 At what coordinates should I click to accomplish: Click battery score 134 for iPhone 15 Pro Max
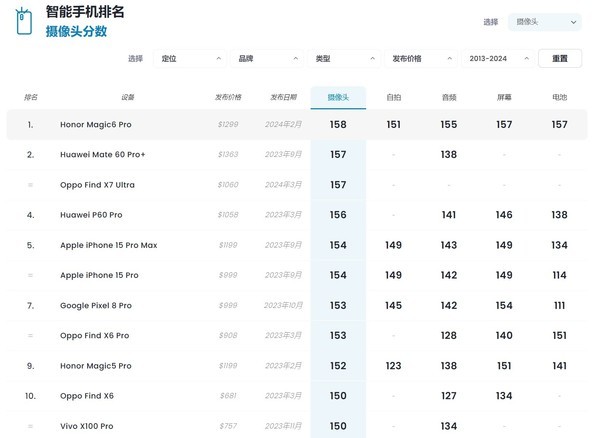[559, 245]
